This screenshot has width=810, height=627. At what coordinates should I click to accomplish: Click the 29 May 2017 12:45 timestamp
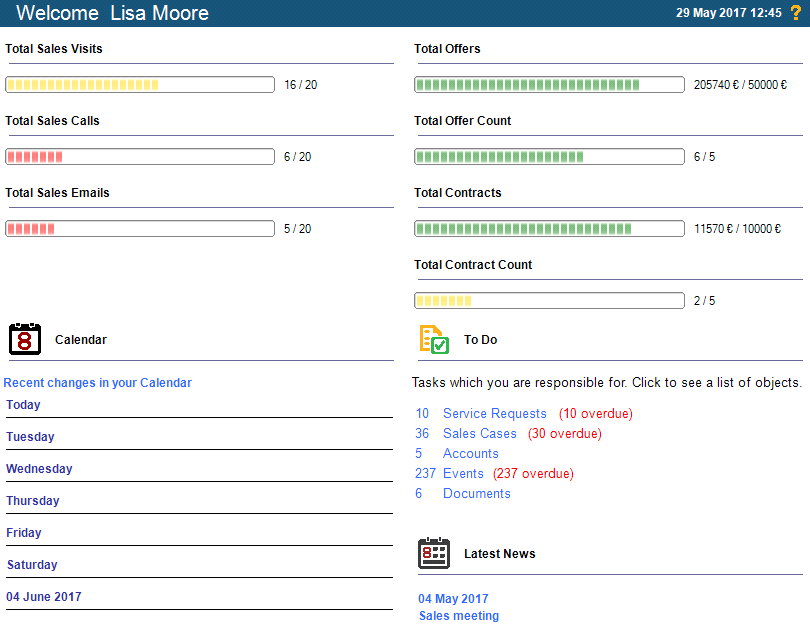729,13
